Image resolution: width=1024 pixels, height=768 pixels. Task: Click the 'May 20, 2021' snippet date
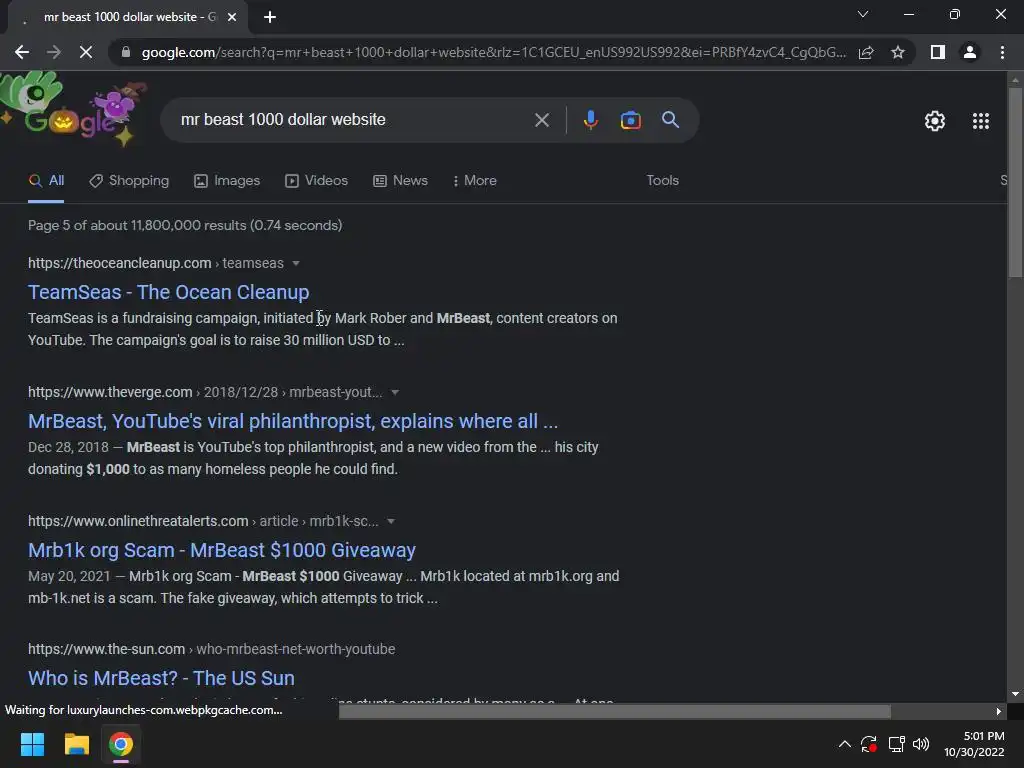(69, 577)
